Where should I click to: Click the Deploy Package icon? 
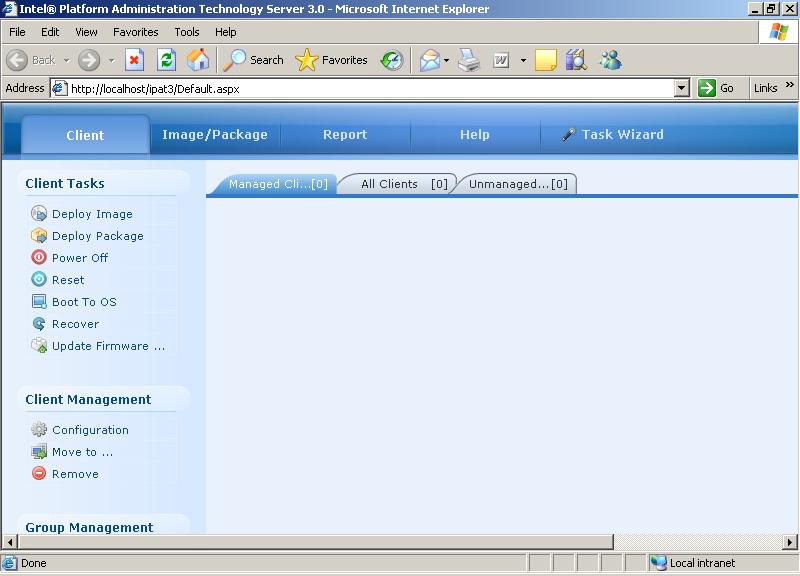pyautogui.click(x=39, y=236)
